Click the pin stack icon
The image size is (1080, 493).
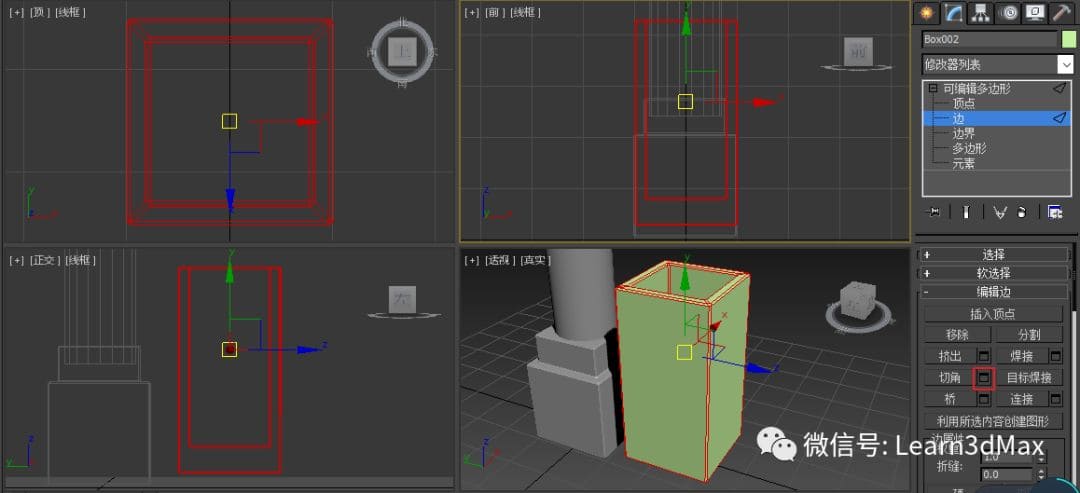point(934,212)
